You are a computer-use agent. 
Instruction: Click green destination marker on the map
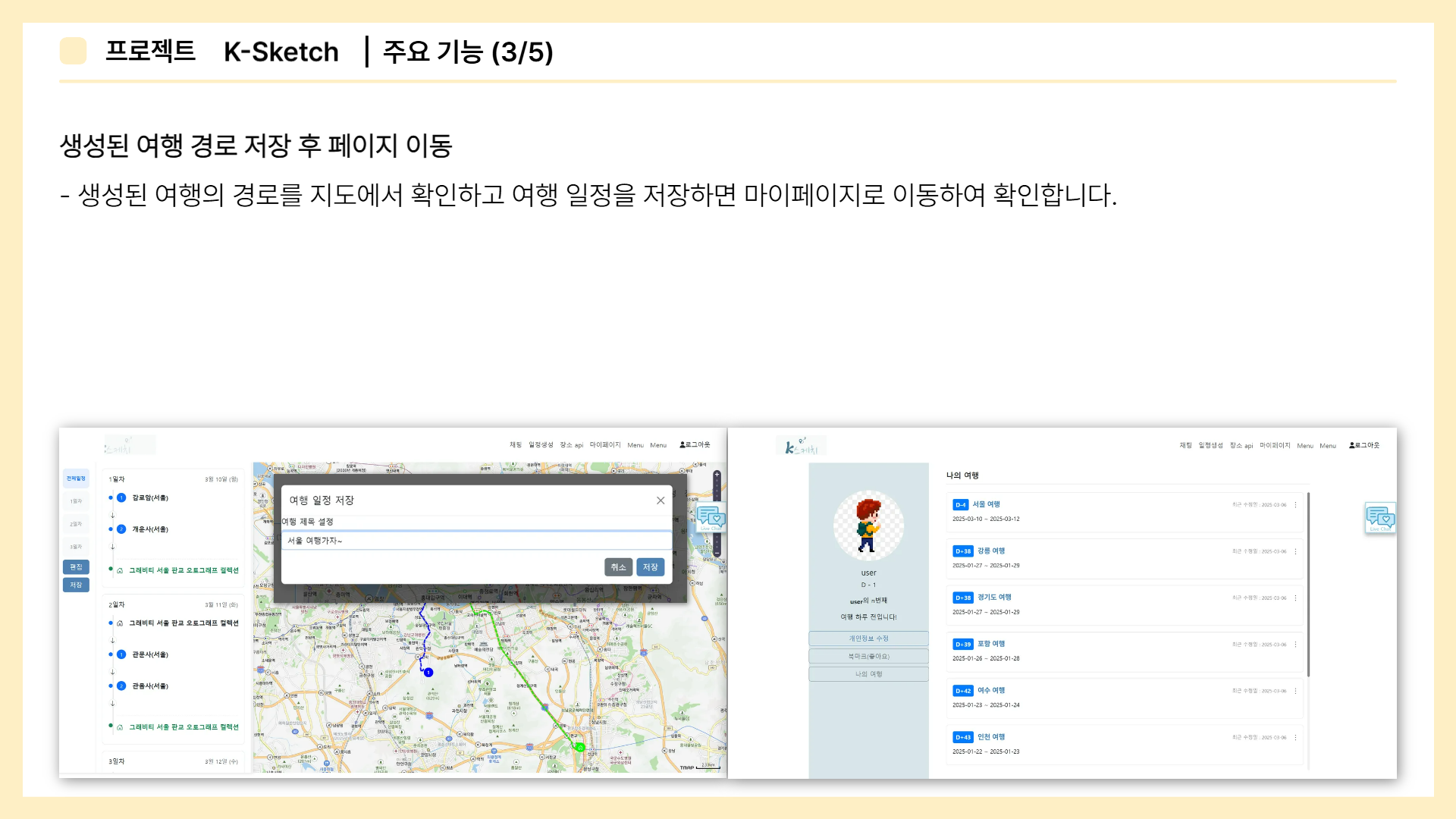[580, 748]
